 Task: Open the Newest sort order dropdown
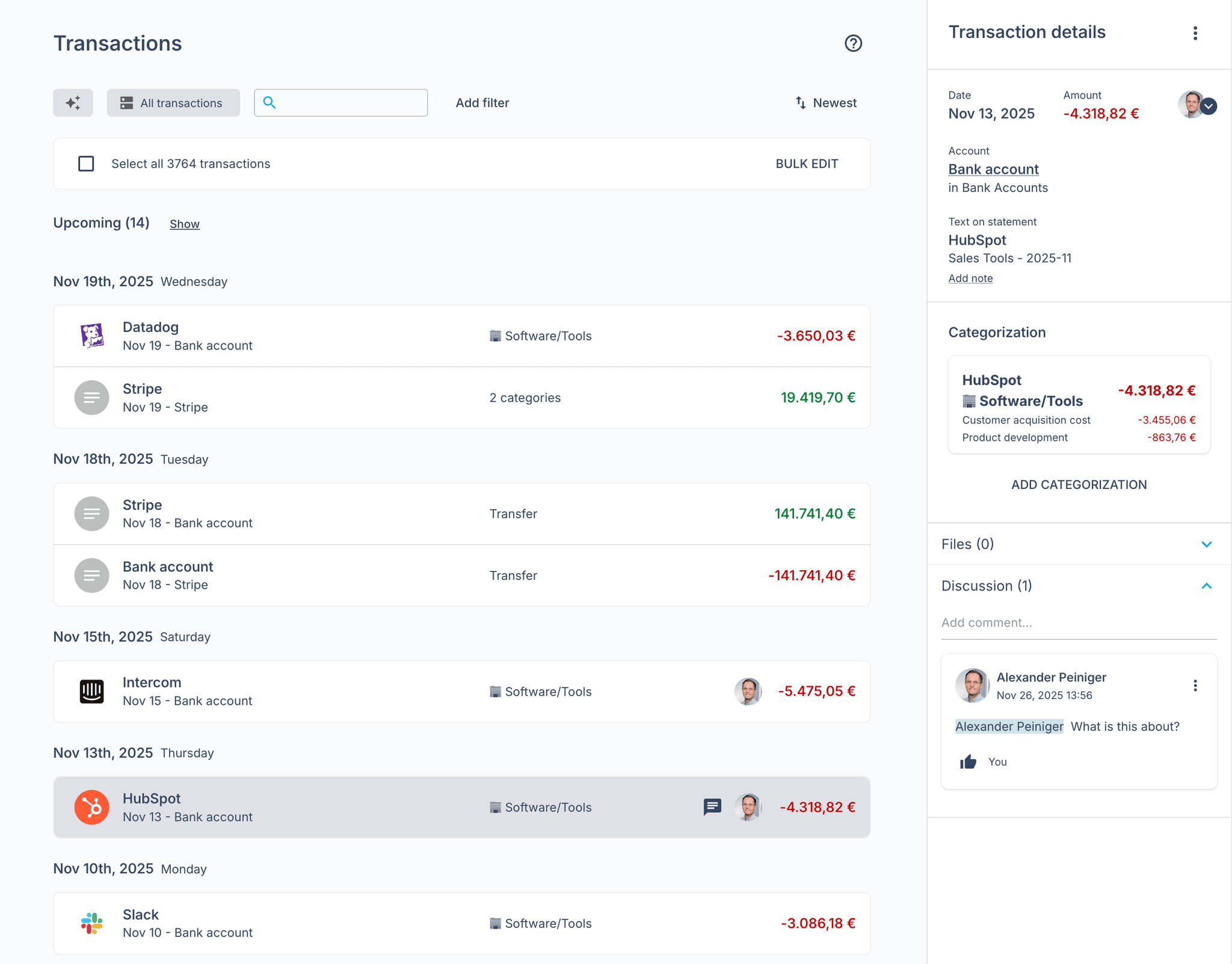point(825,103)
